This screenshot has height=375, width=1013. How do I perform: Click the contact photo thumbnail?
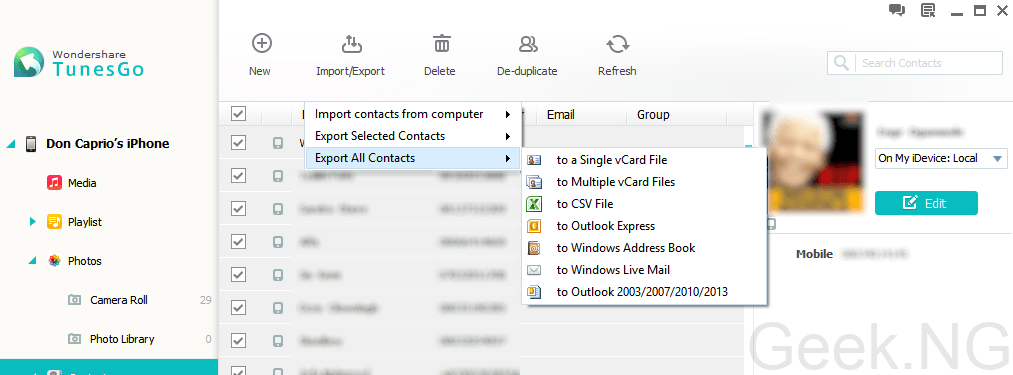pyautogui.click(x=813, y=162)
